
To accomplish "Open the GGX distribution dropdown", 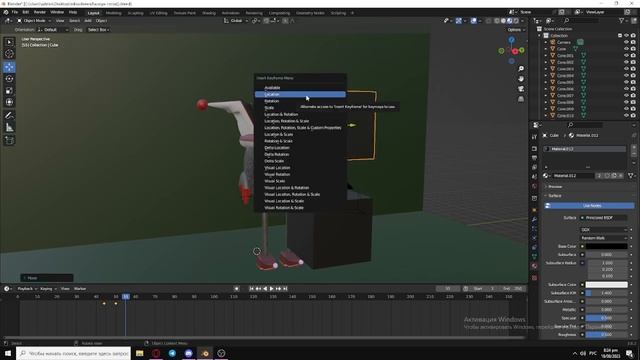I will (603, 230).
